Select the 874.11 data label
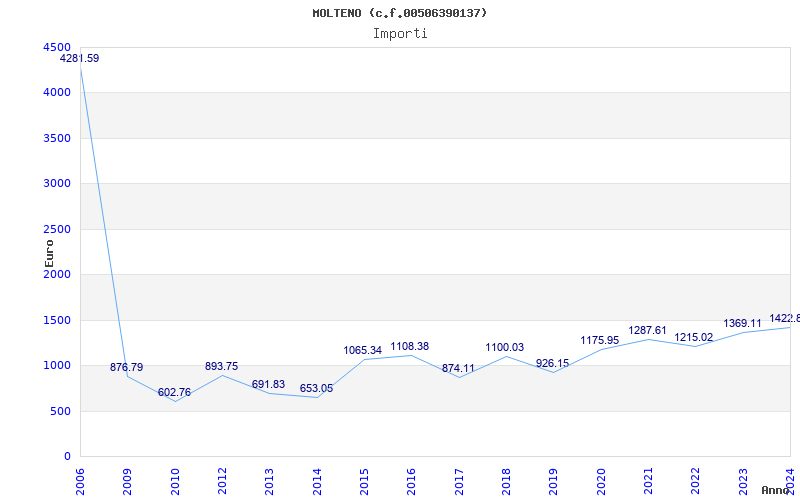This screenshot has width=800, height=500. pos(458,368)
